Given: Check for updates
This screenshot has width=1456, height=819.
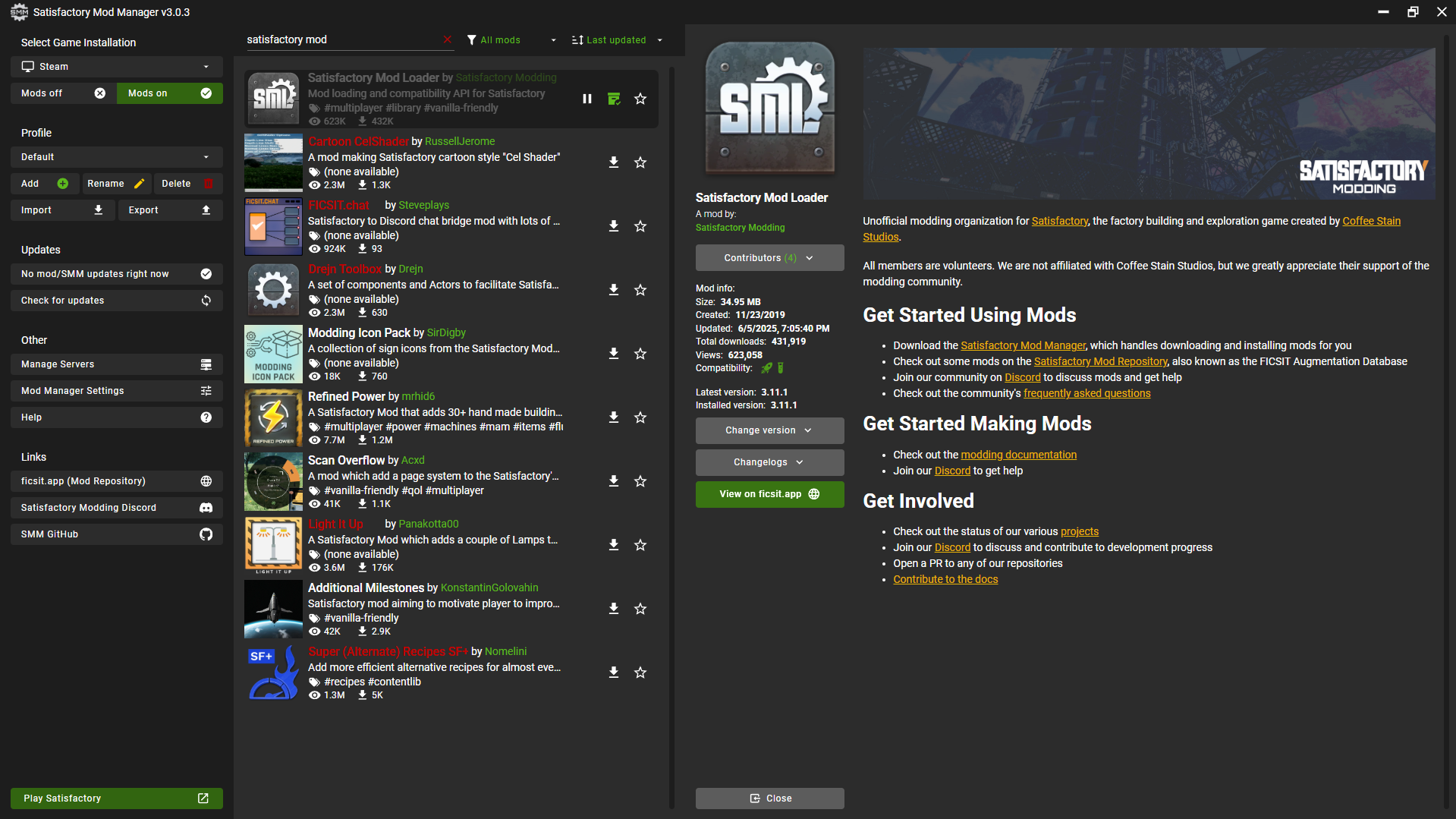Looking at the screenshot, I should point(117,301).
